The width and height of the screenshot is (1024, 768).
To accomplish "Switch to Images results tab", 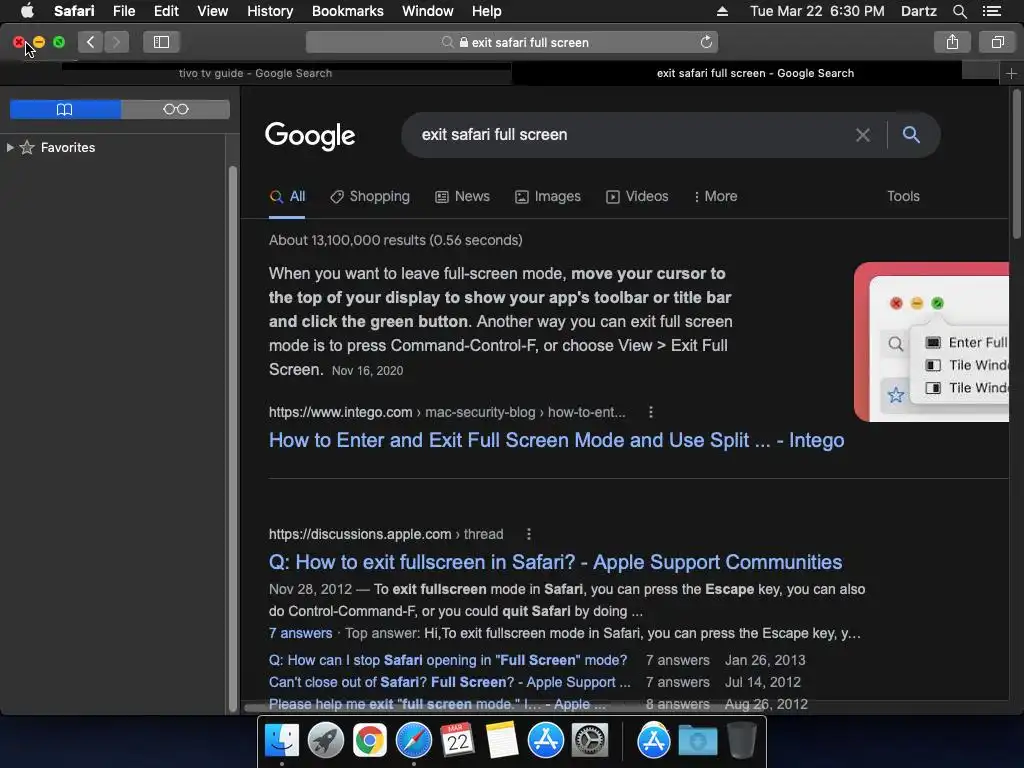I will coord(547,197).
